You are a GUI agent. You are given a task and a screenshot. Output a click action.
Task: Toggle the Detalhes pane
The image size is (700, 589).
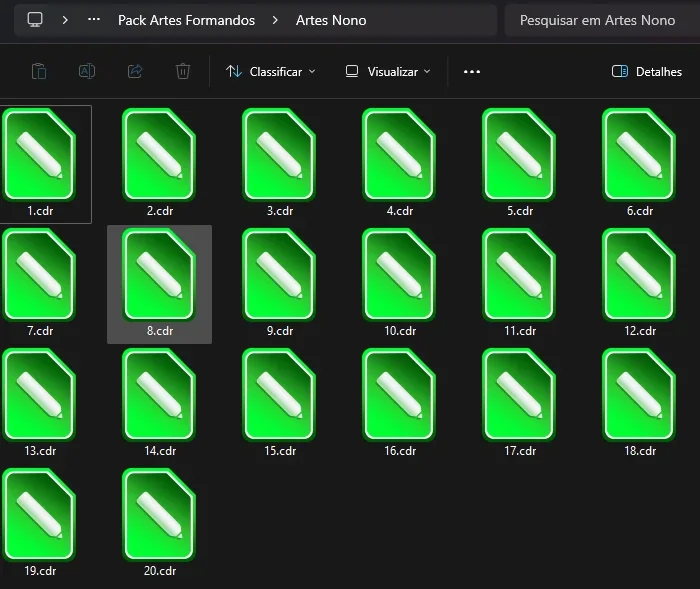[647, 71]
